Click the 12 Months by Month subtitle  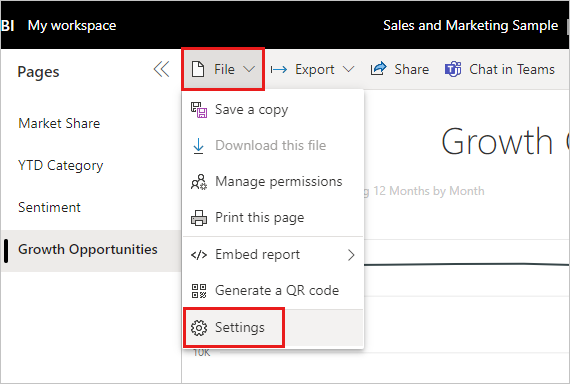[429, 191]
